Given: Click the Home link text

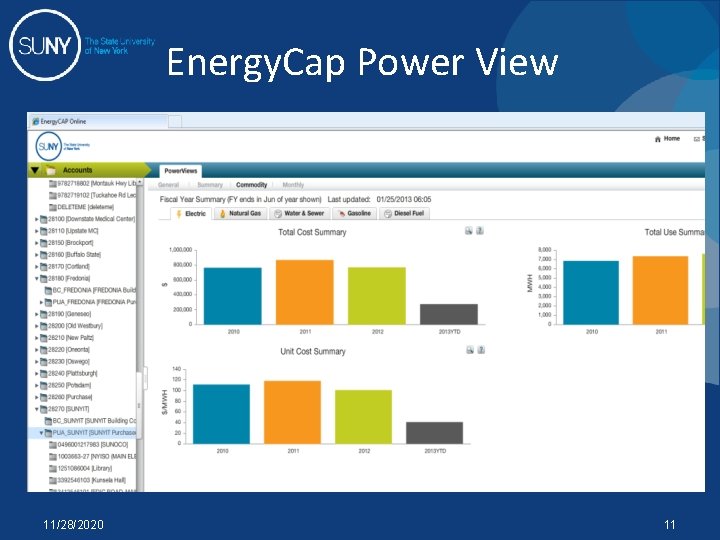Looking at the screenshot, I should [x=672, y=139].
